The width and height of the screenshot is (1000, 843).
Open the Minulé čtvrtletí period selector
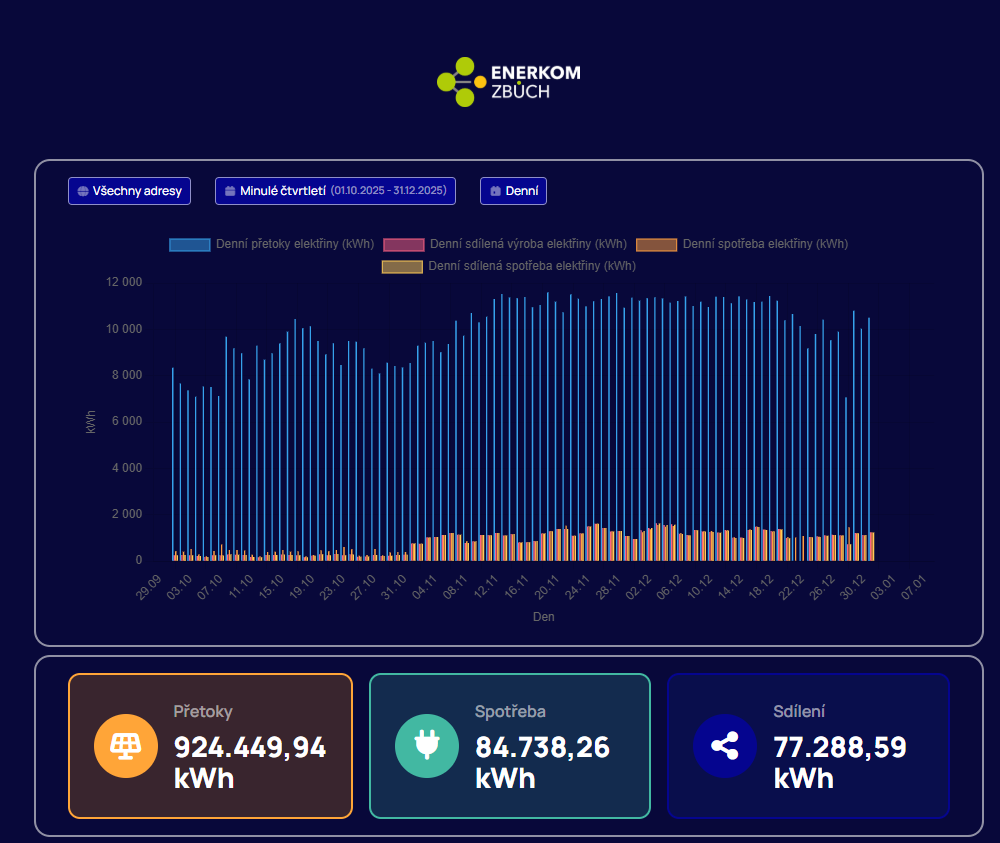tap(335, 191)
